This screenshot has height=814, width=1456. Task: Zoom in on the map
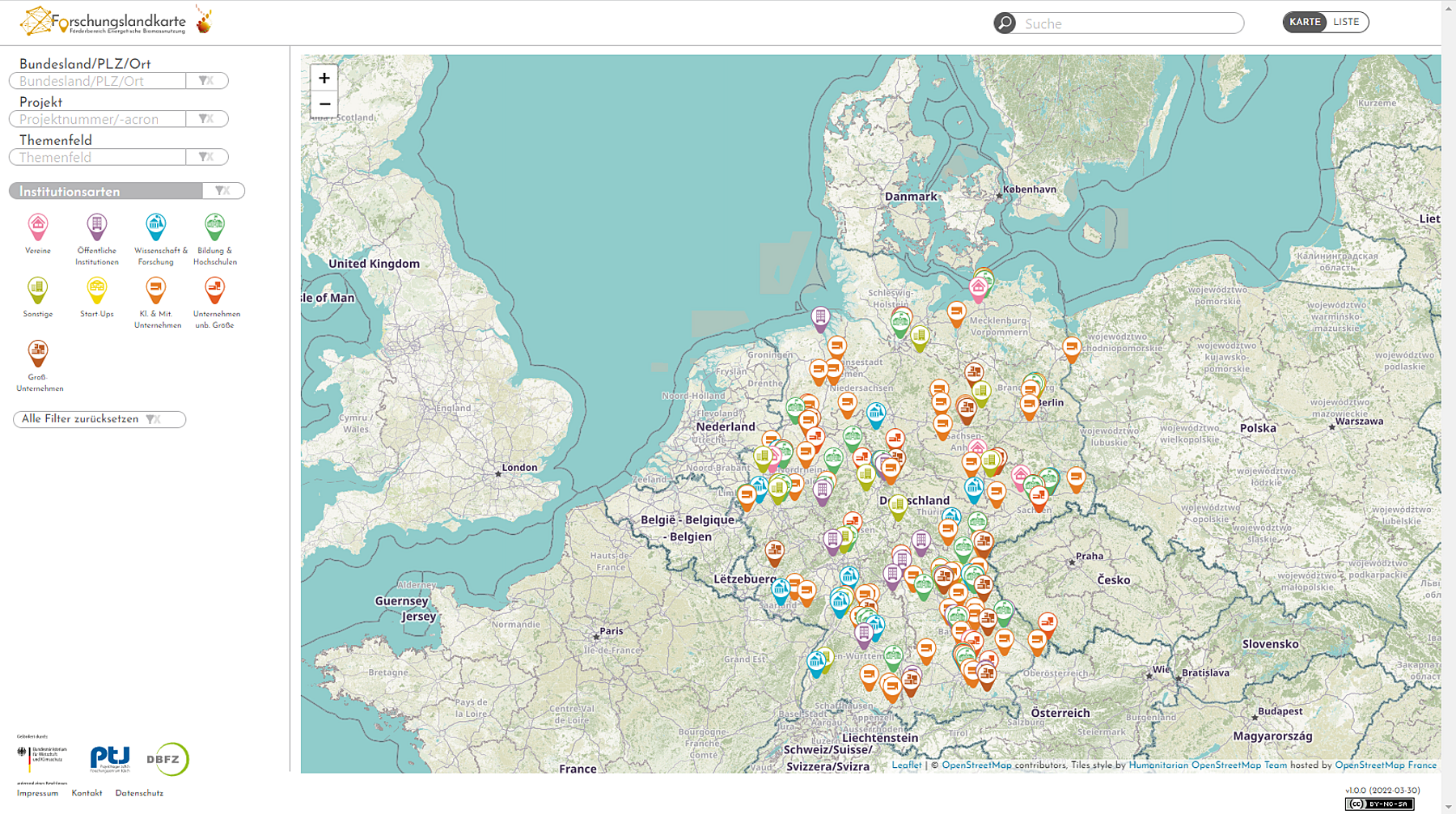pos(324,78)
